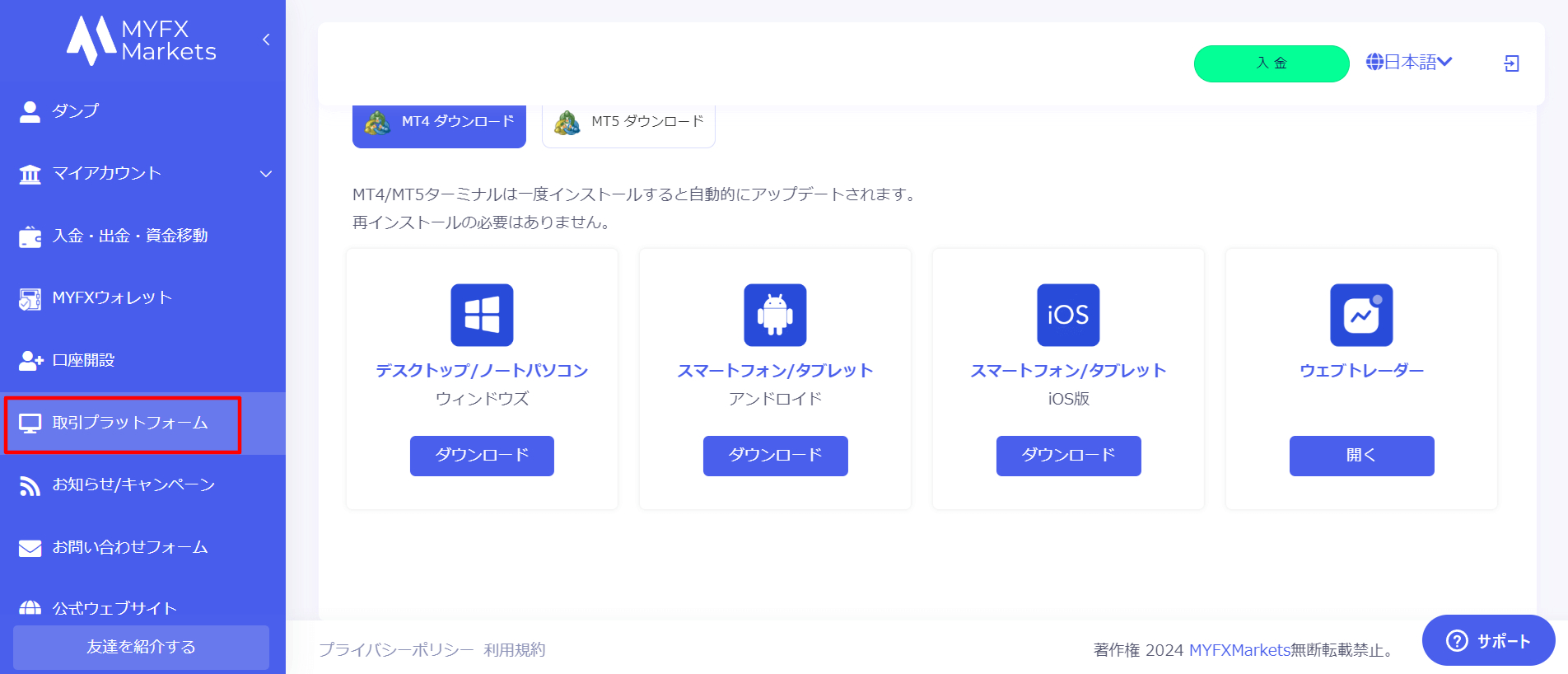
Task: Click the ウェブトレーダー heading
Action: (1361, 371)
